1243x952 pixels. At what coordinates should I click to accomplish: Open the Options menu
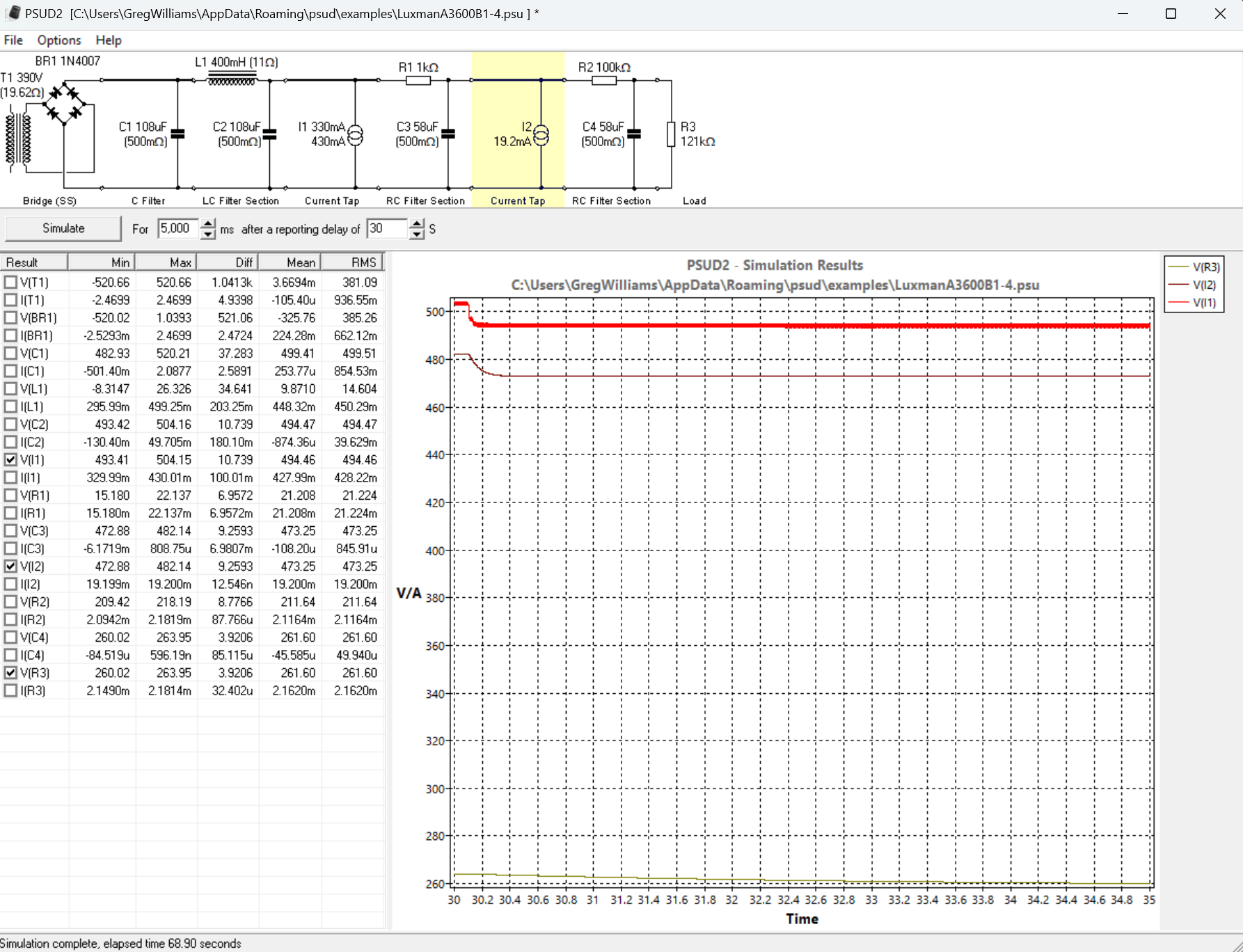tap(59, 40)
